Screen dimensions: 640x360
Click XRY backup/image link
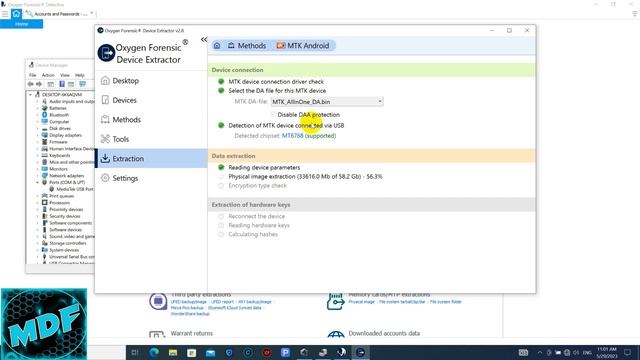[255, 302]
